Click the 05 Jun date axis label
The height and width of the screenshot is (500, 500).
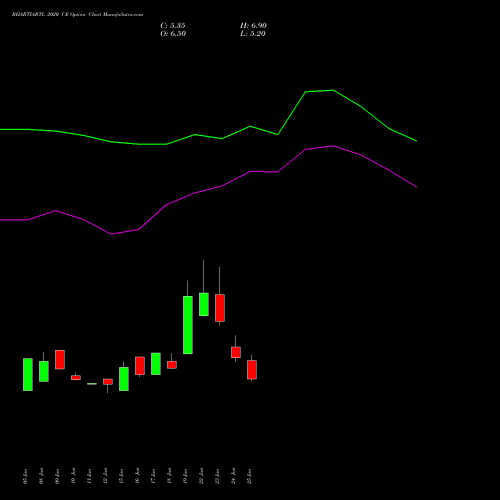(x=26, y=476)
